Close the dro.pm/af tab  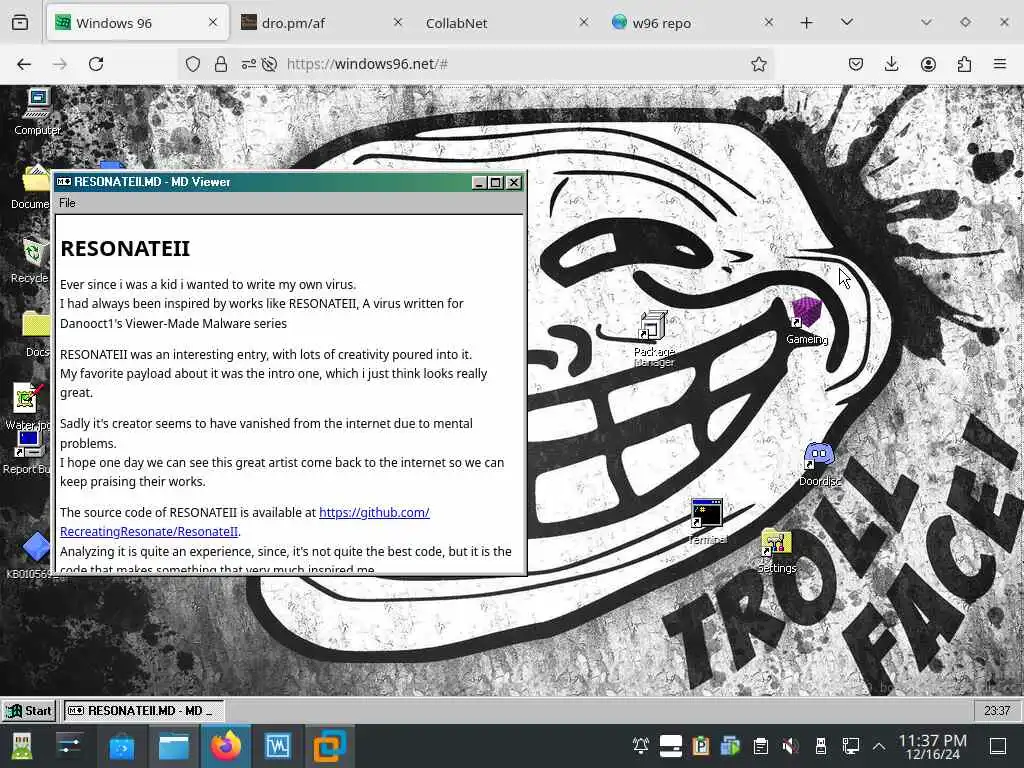398,23
